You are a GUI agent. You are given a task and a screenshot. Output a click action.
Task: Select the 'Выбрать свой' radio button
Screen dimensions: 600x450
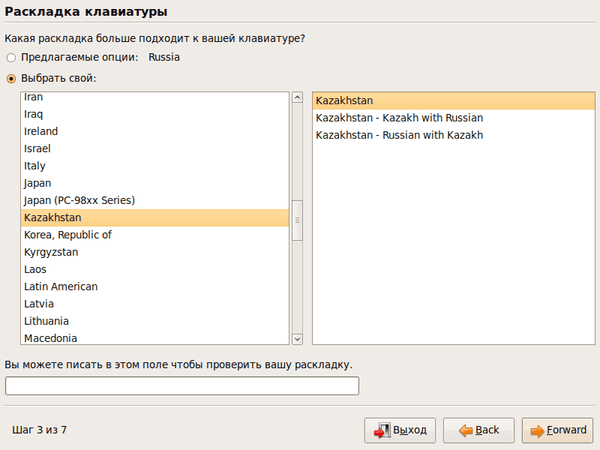point(11,79)
